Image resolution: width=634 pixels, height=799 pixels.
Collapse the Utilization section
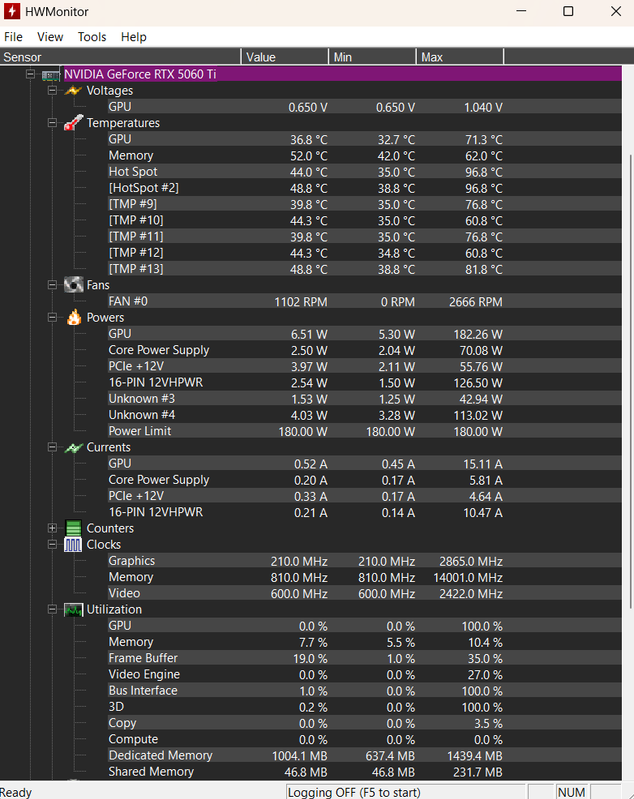pos(52,609)
